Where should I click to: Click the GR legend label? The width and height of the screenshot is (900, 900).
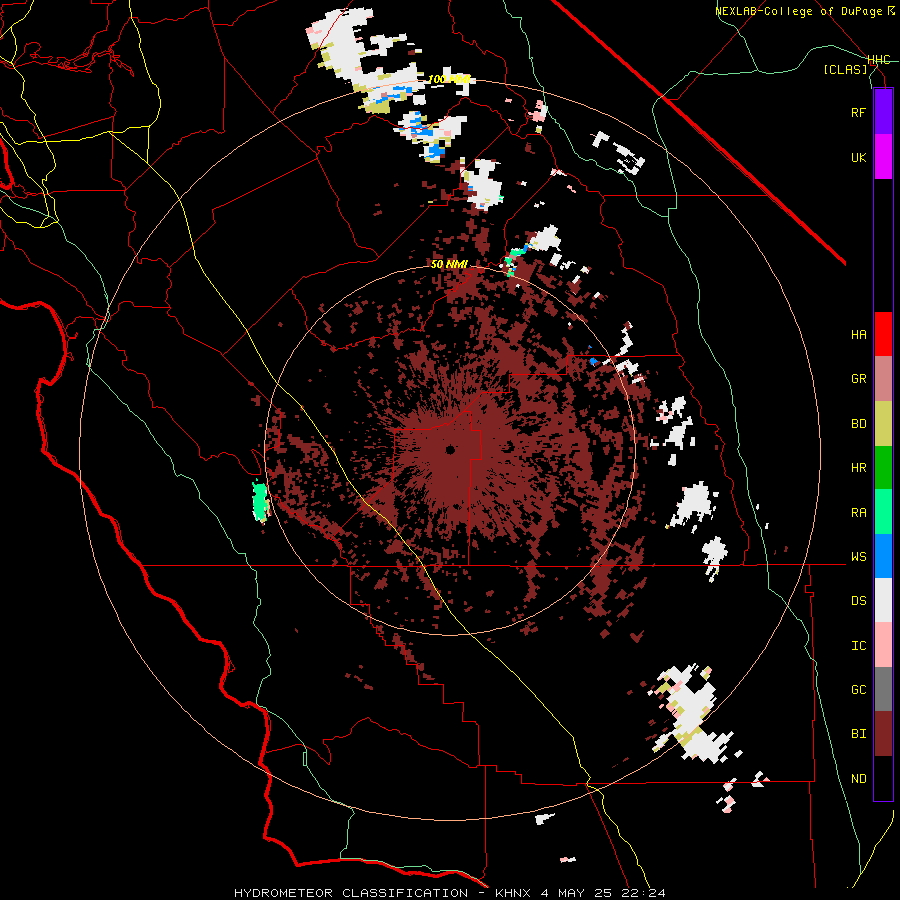(858, 379)
